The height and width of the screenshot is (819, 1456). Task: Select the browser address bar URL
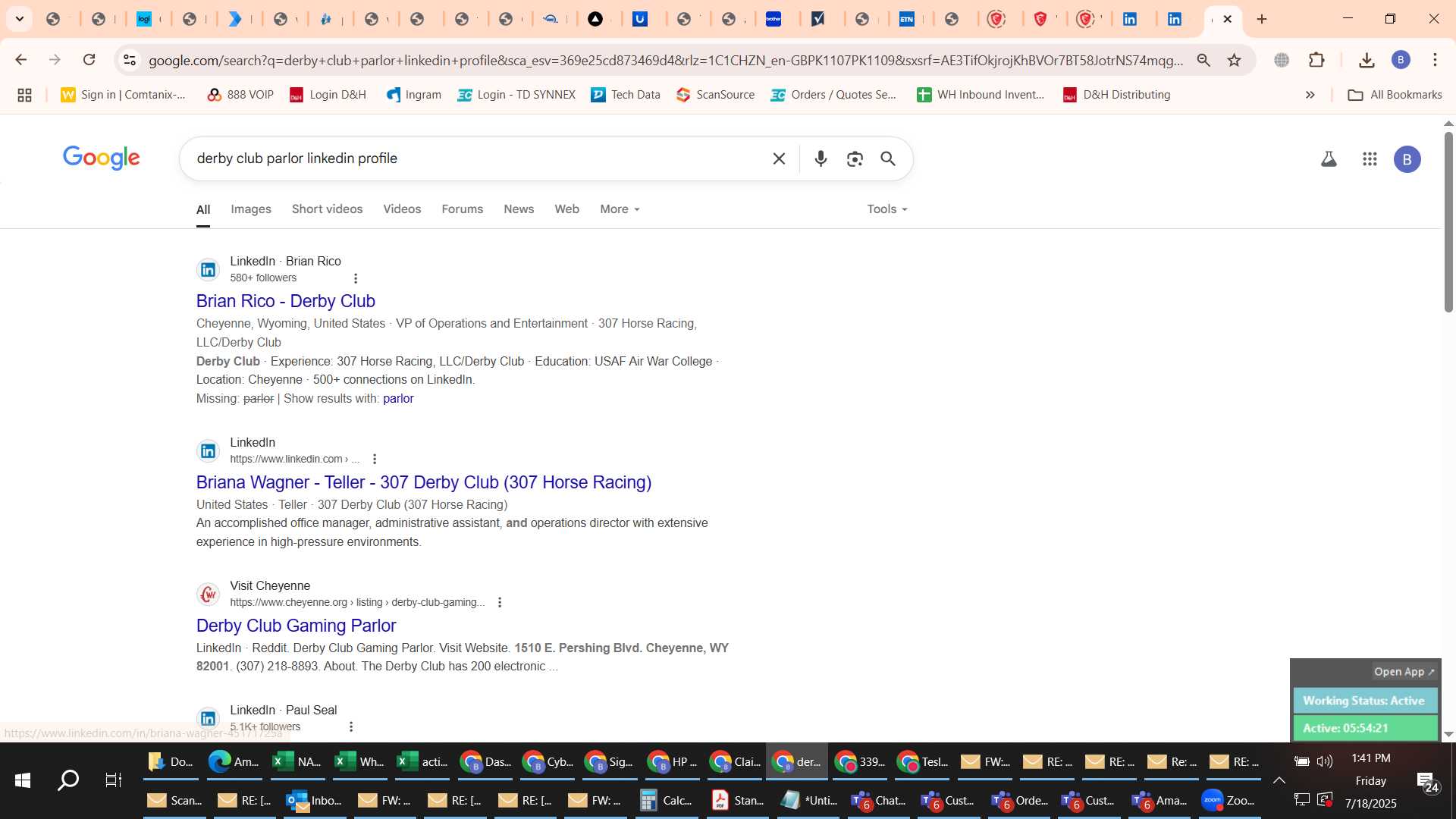click(x=666, y=60)
